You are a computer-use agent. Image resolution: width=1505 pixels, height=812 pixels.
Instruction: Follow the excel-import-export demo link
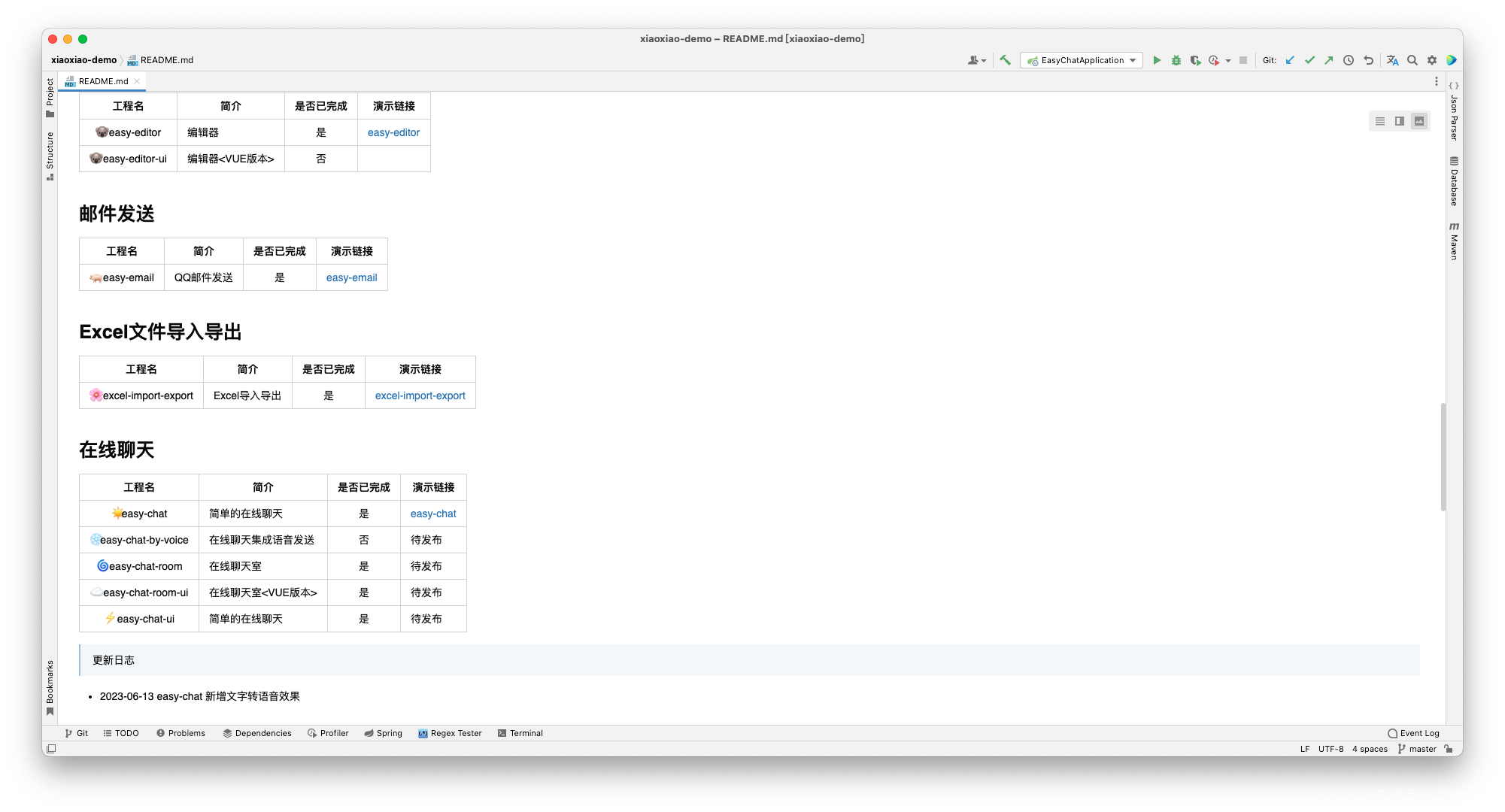[420, 395]
